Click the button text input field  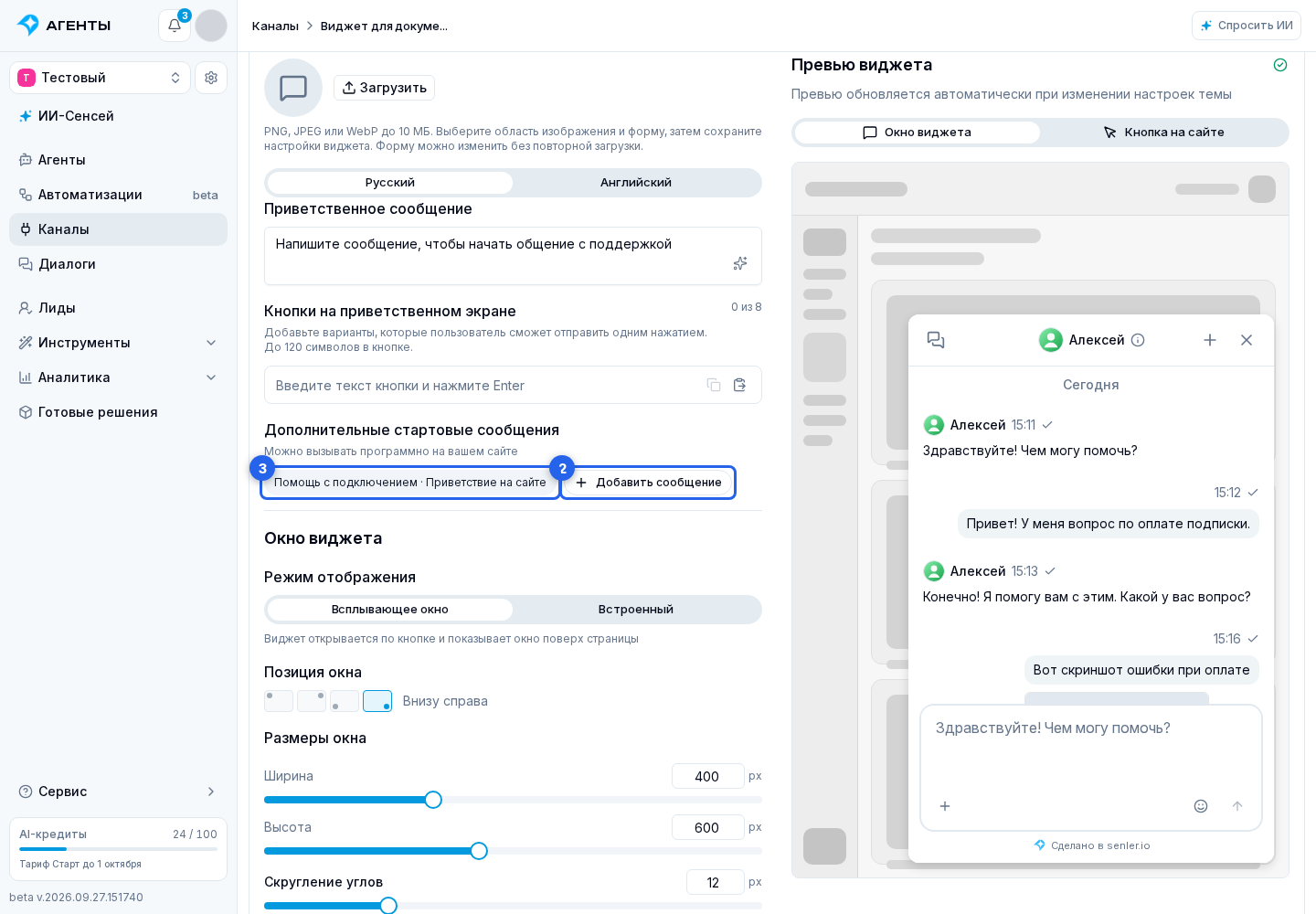pyautogui.click(x=513, y=385)
